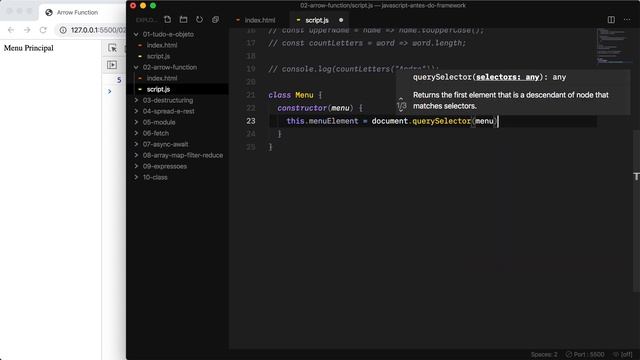Click the New Folder icon in explorer header
640x360 pixels.
coord(183,20)
